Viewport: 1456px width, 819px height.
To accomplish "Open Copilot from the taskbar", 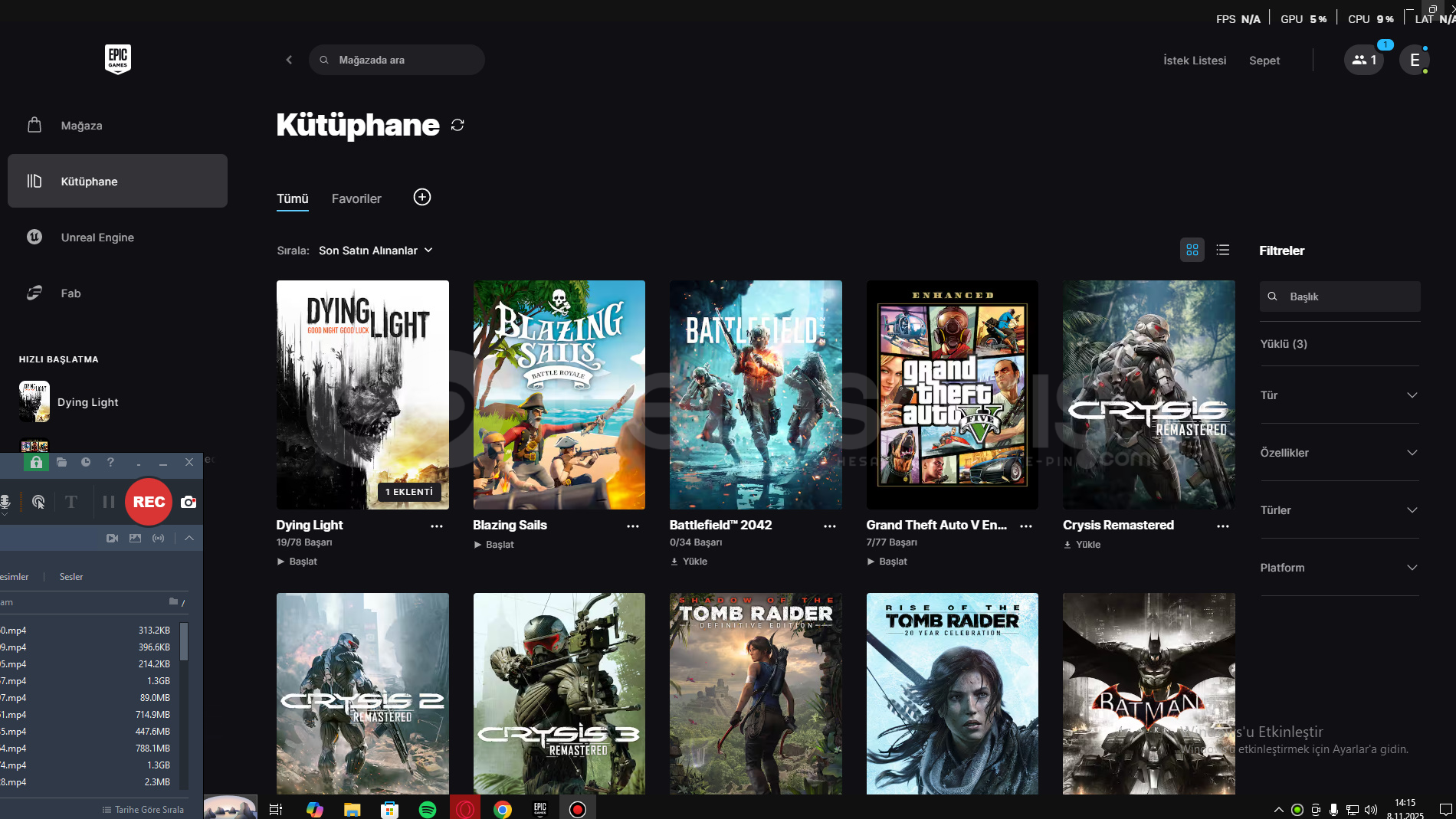I will (x=315, y=809).
